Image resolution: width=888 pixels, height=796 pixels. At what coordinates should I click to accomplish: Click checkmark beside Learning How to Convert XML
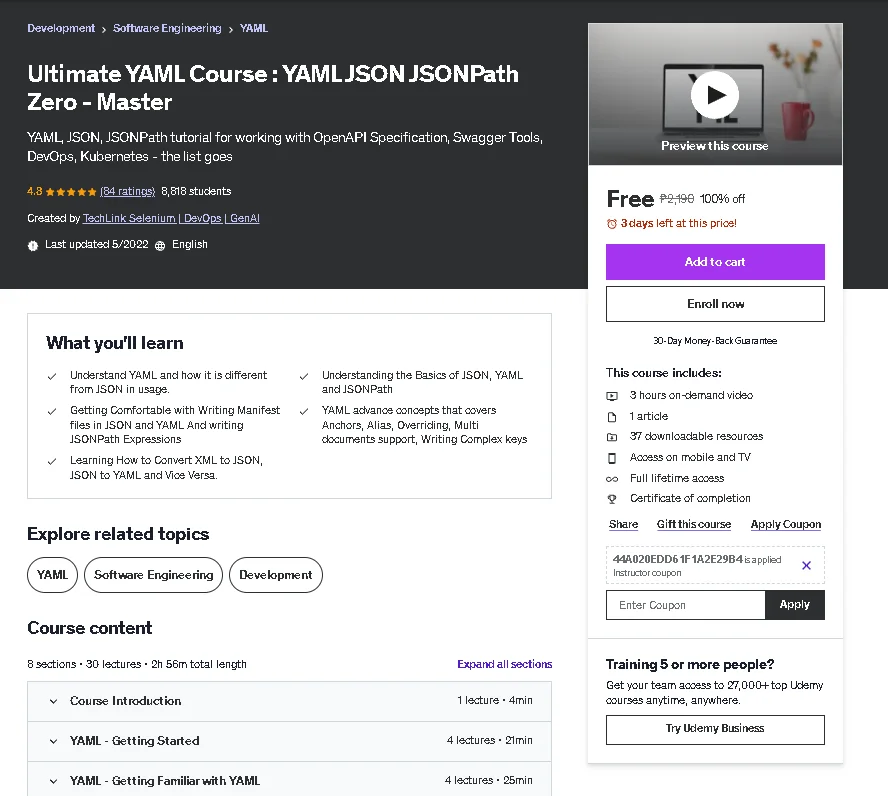(x=52, y=461)
